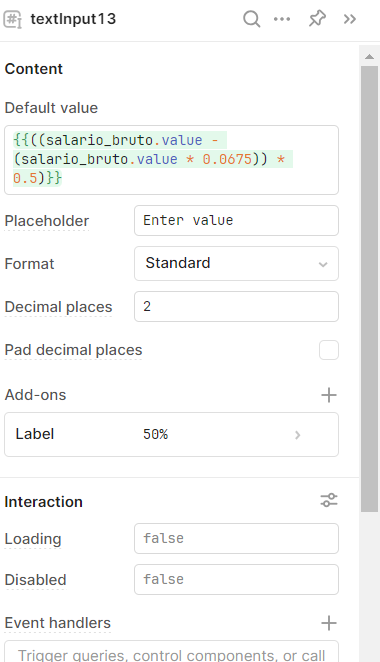Expand the Label 50% add-on row
The height and width of the screenshot is (662, 380).
tap(171, 434)
